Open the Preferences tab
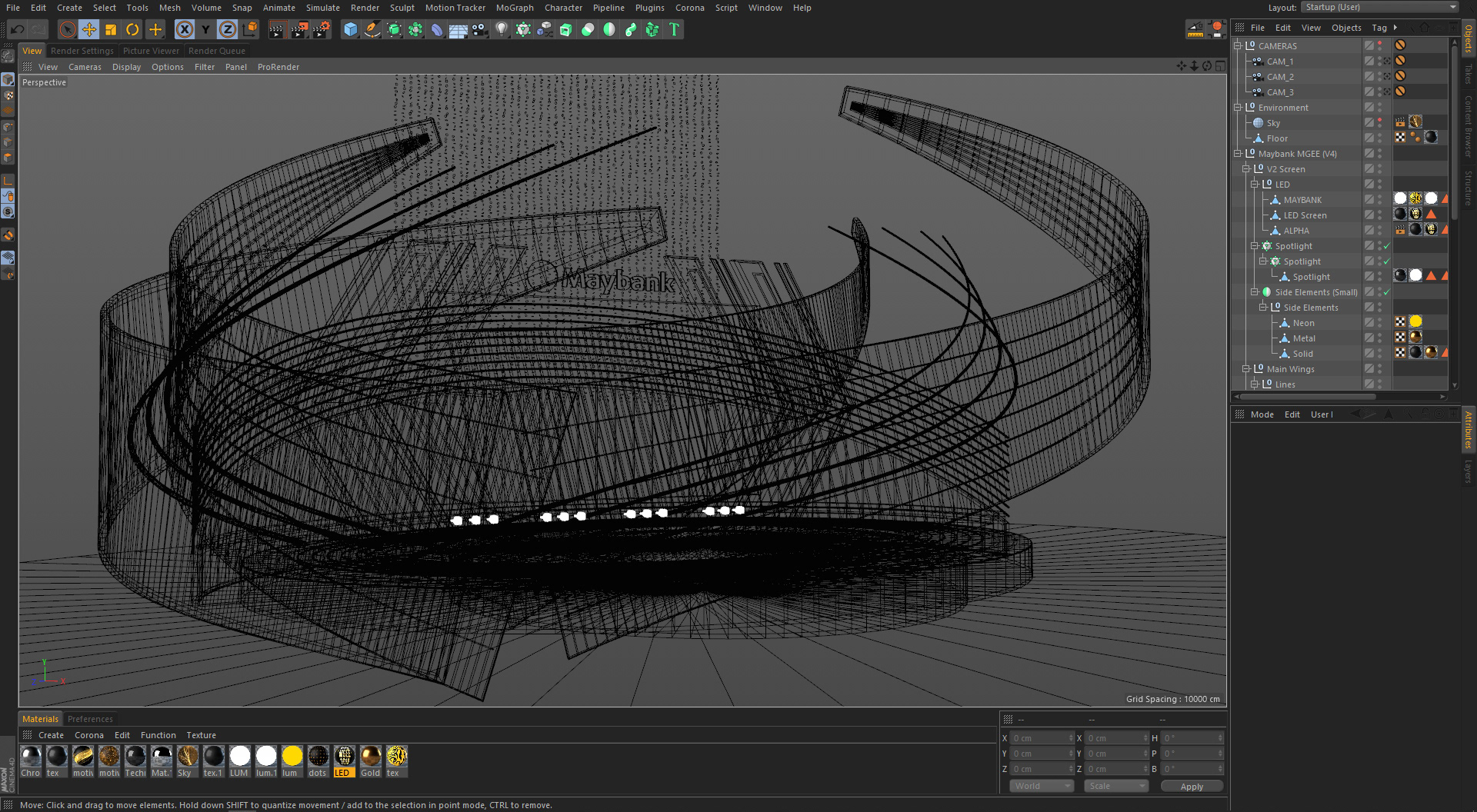 (90, 719)
